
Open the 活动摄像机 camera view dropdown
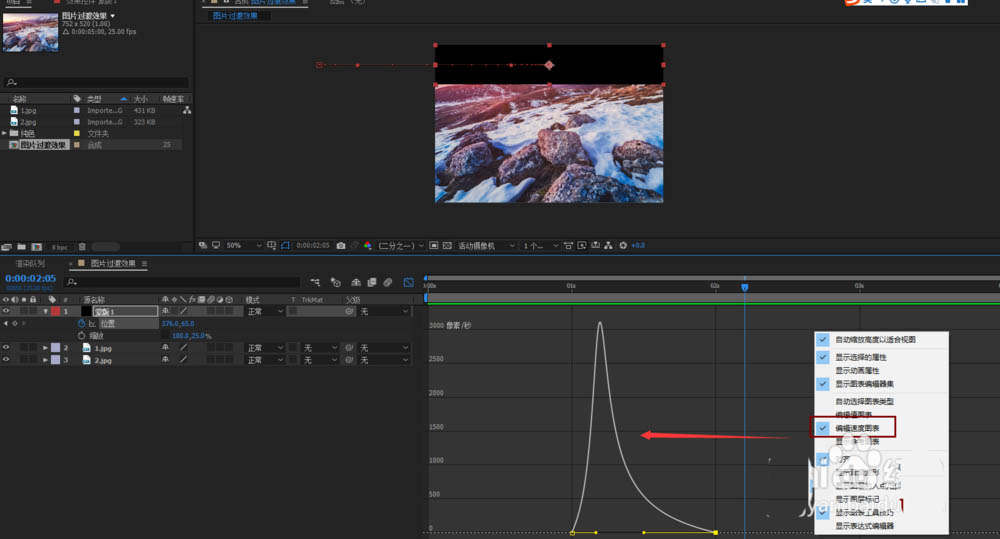487,245
